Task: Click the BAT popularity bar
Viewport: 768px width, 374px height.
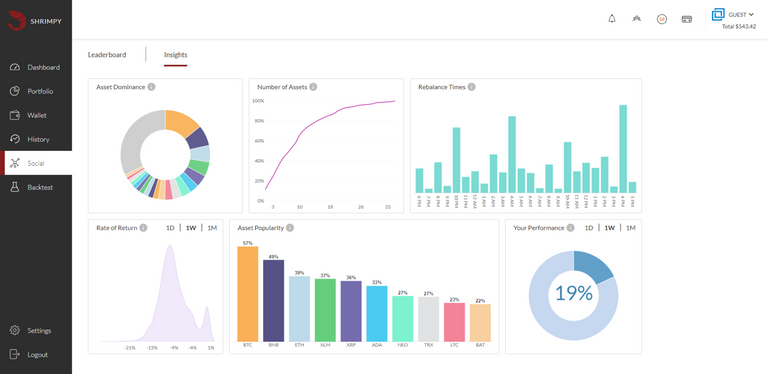Action: tap(480, 323)
